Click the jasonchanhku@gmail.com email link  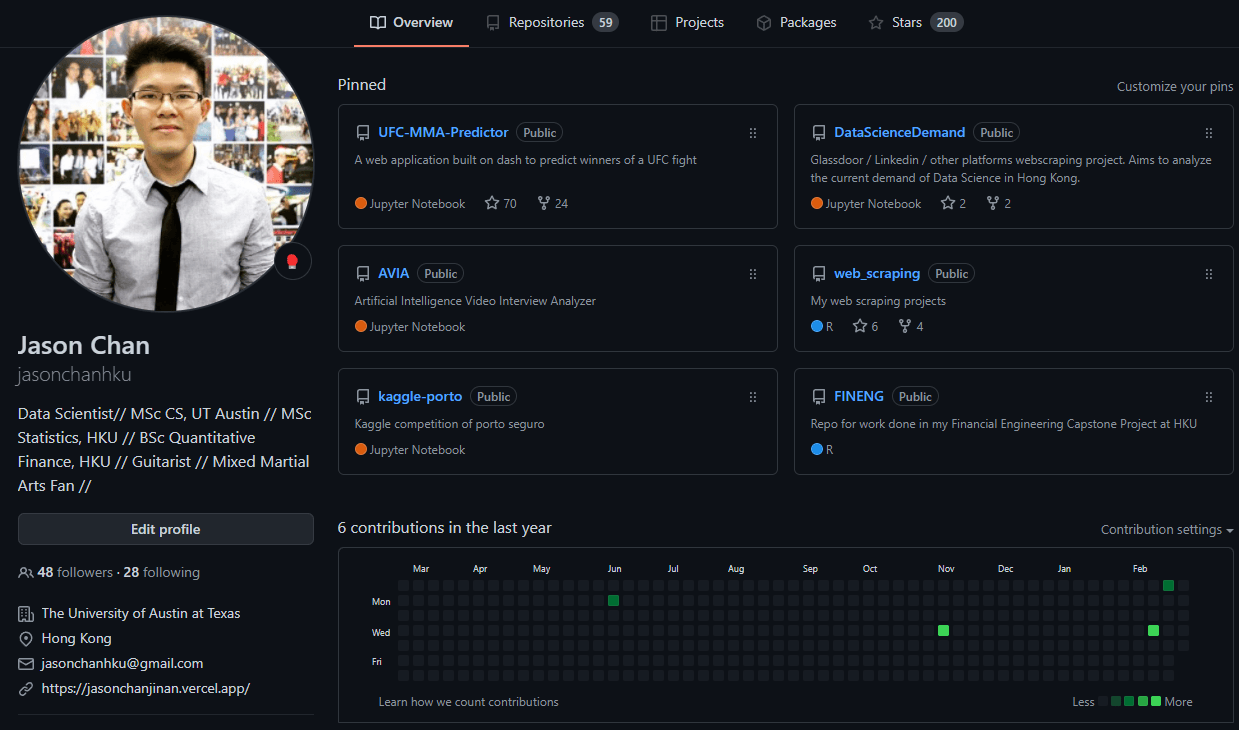coord(122,663)
